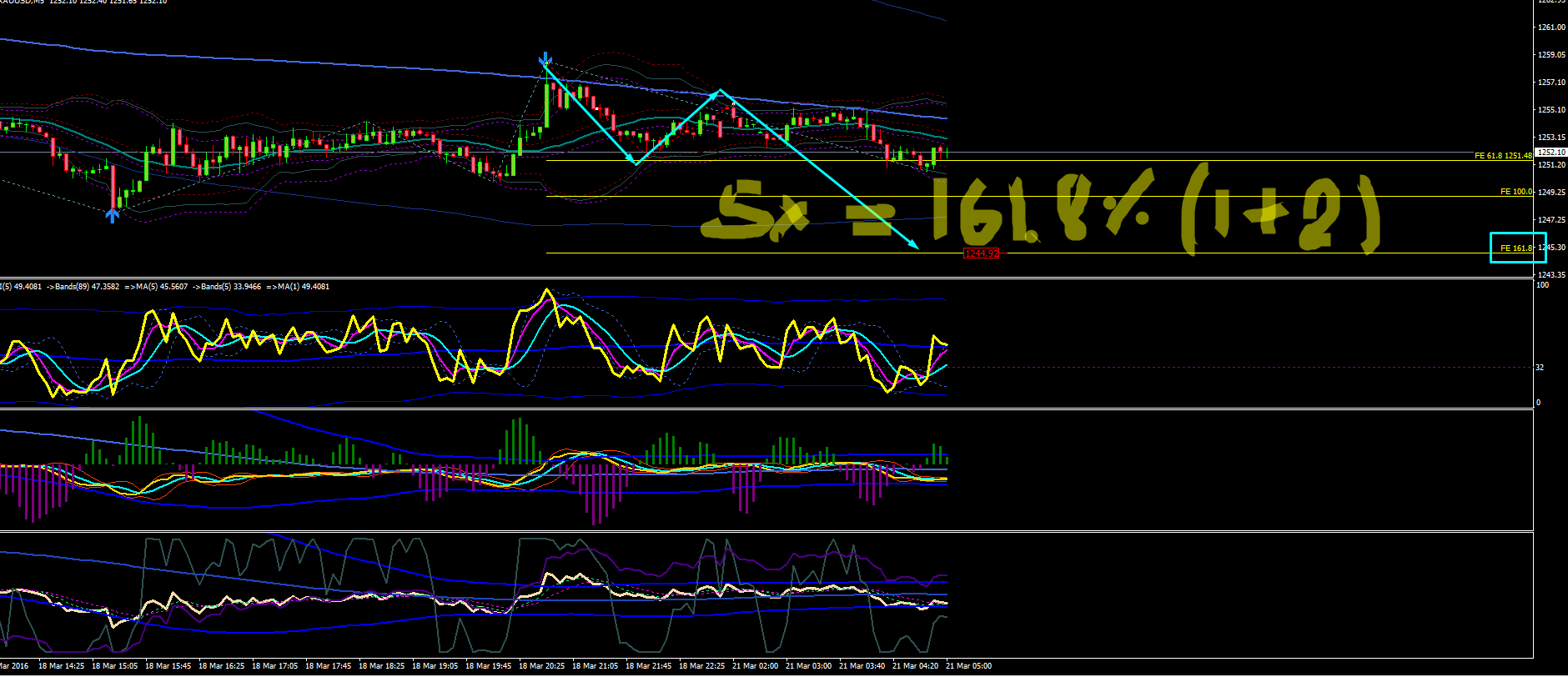
Task: Click the 1249.25 price scale value
Action: (1551, 193)
